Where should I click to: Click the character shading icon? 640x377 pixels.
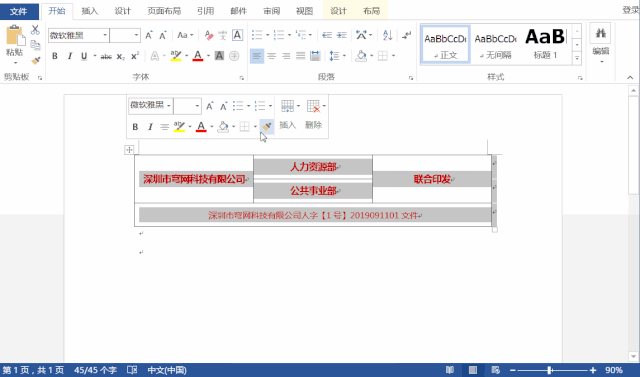[219, 56]
